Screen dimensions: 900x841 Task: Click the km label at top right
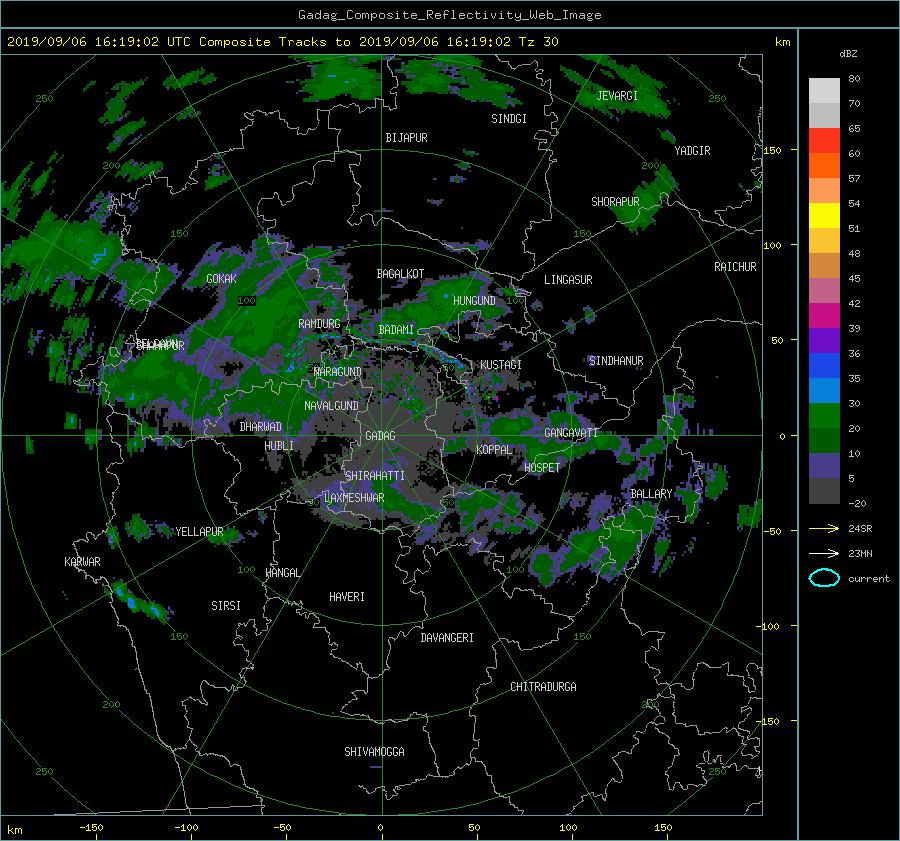[x=782, y=42]
